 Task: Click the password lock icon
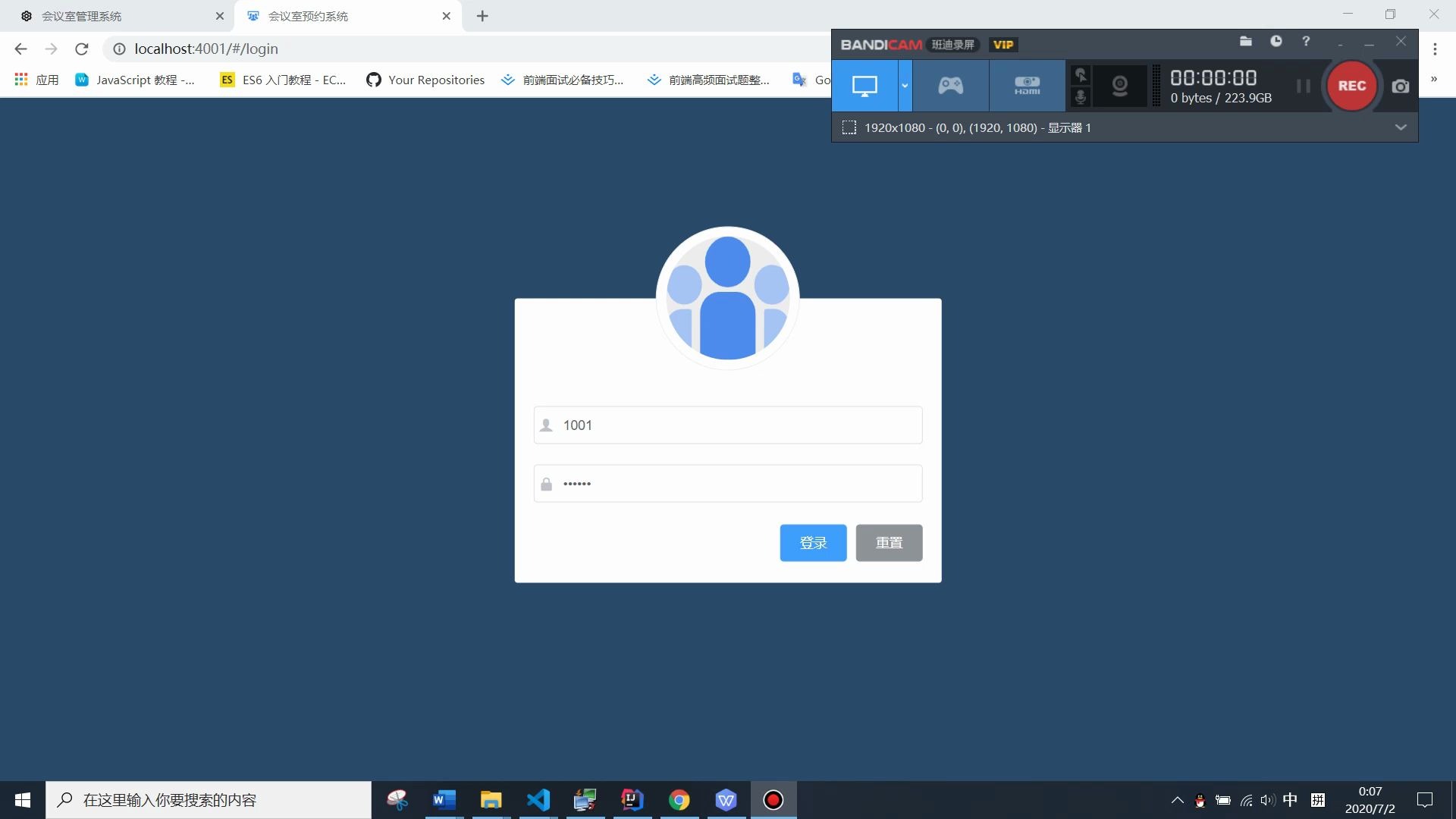pyautogui.click(x=547, y=483)
